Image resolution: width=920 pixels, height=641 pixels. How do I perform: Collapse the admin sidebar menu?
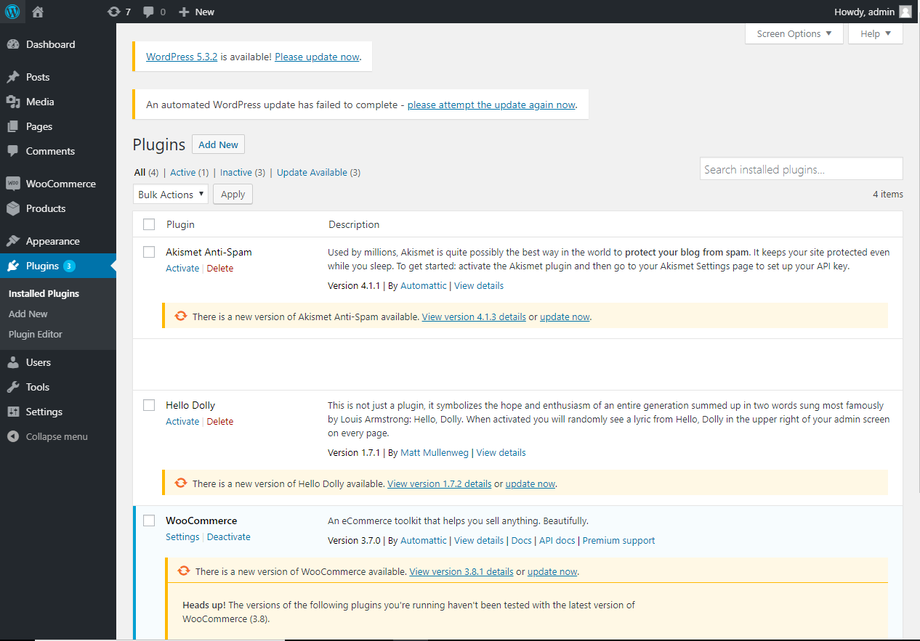56,437
